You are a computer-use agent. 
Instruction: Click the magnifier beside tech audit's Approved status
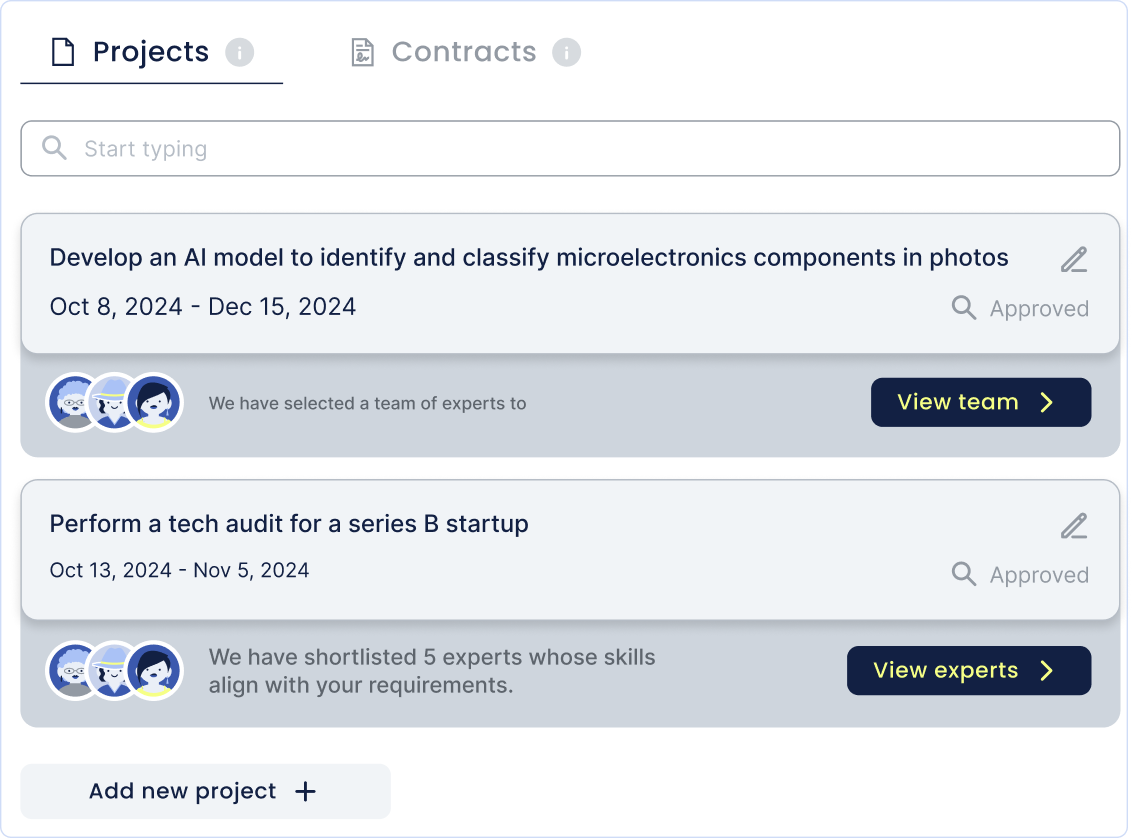coord(964,574)
